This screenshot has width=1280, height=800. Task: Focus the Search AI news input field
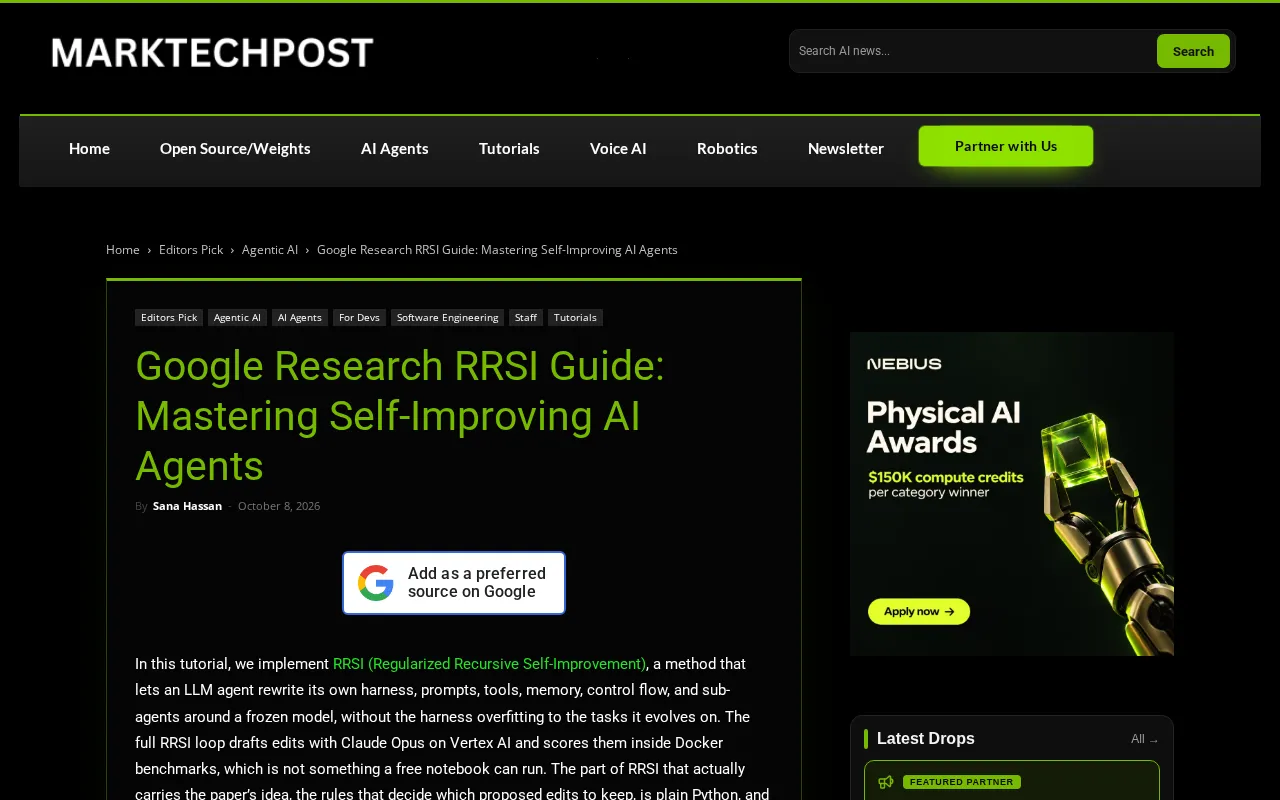pos(972,51)
